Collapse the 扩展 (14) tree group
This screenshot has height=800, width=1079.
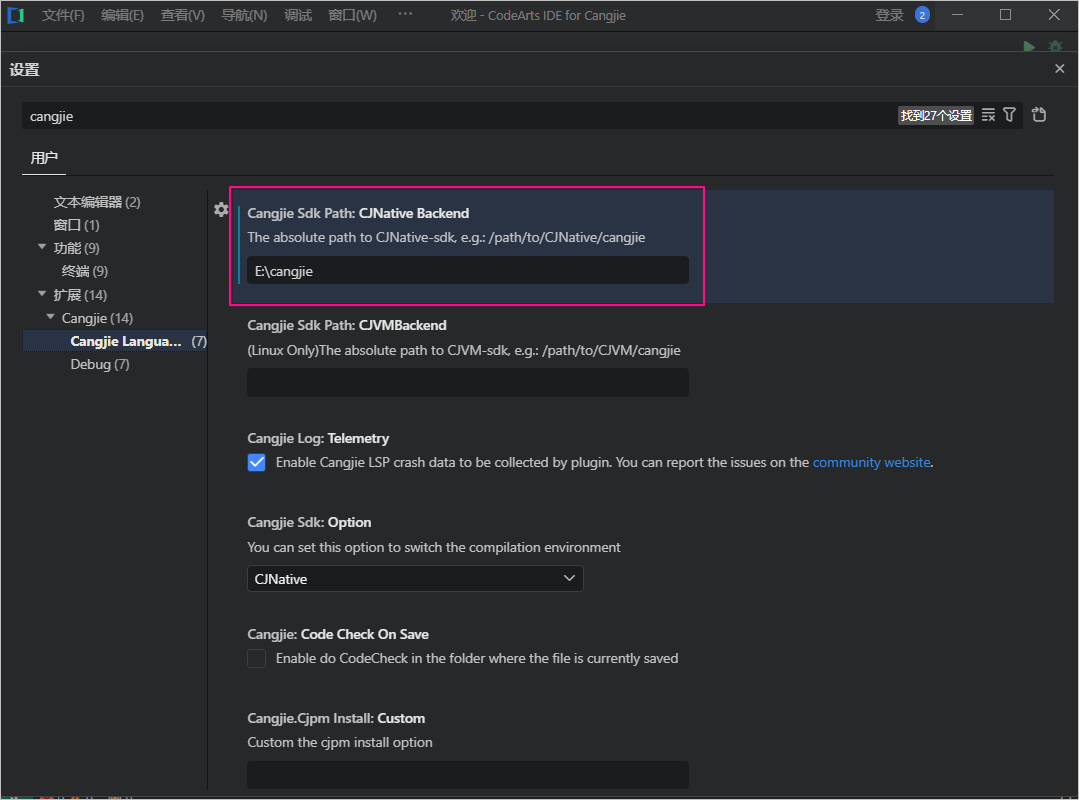coord(42,294)
